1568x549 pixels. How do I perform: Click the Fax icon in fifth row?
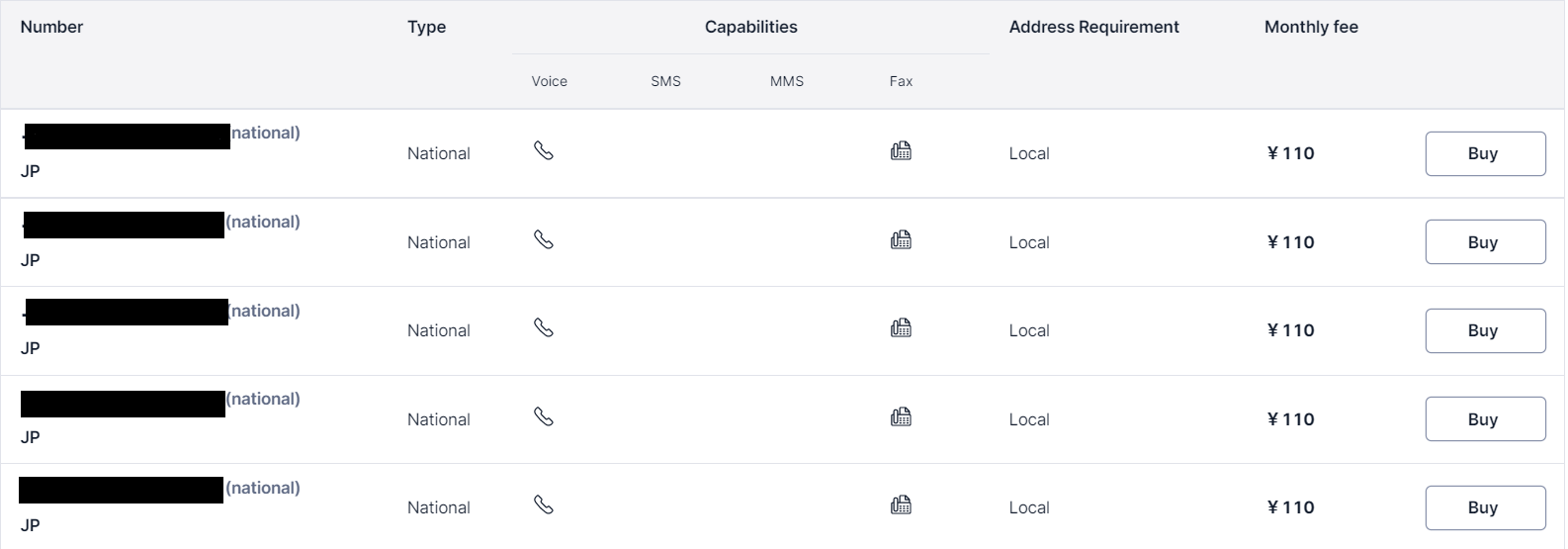pos(901,504)
